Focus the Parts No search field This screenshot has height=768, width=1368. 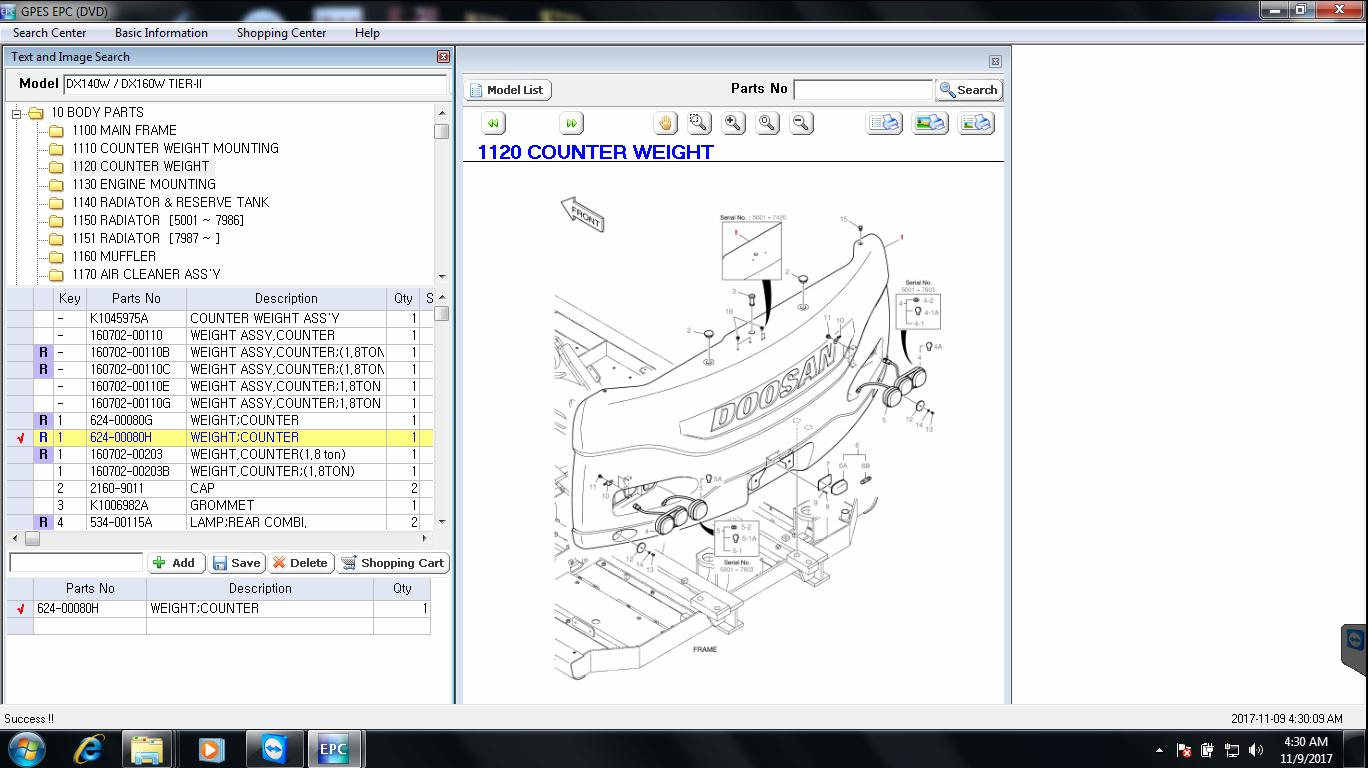click(x=863, y=90)
